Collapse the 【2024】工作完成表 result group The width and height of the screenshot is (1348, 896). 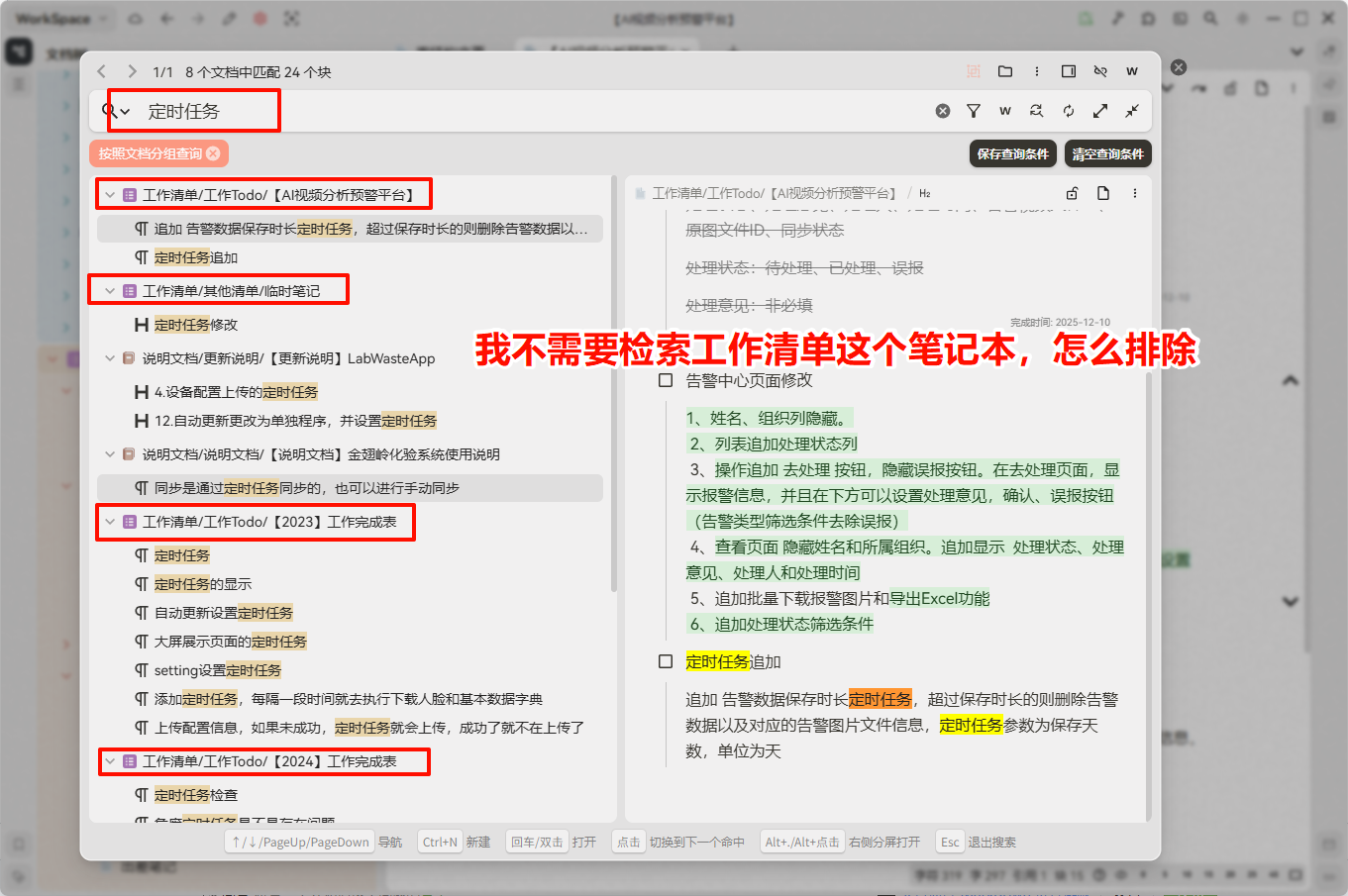(x=110, y=761)
